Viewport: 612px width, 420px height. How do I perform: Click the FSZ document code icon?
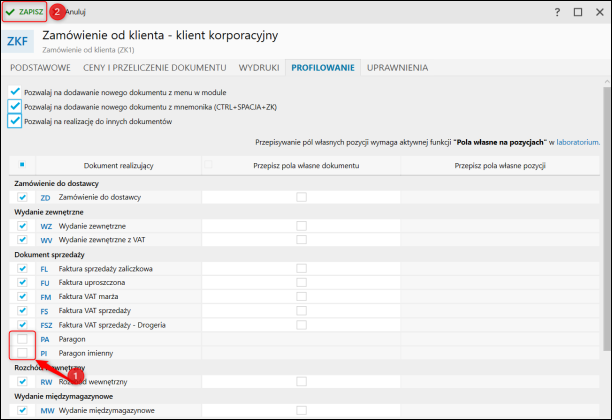[46, 326]
